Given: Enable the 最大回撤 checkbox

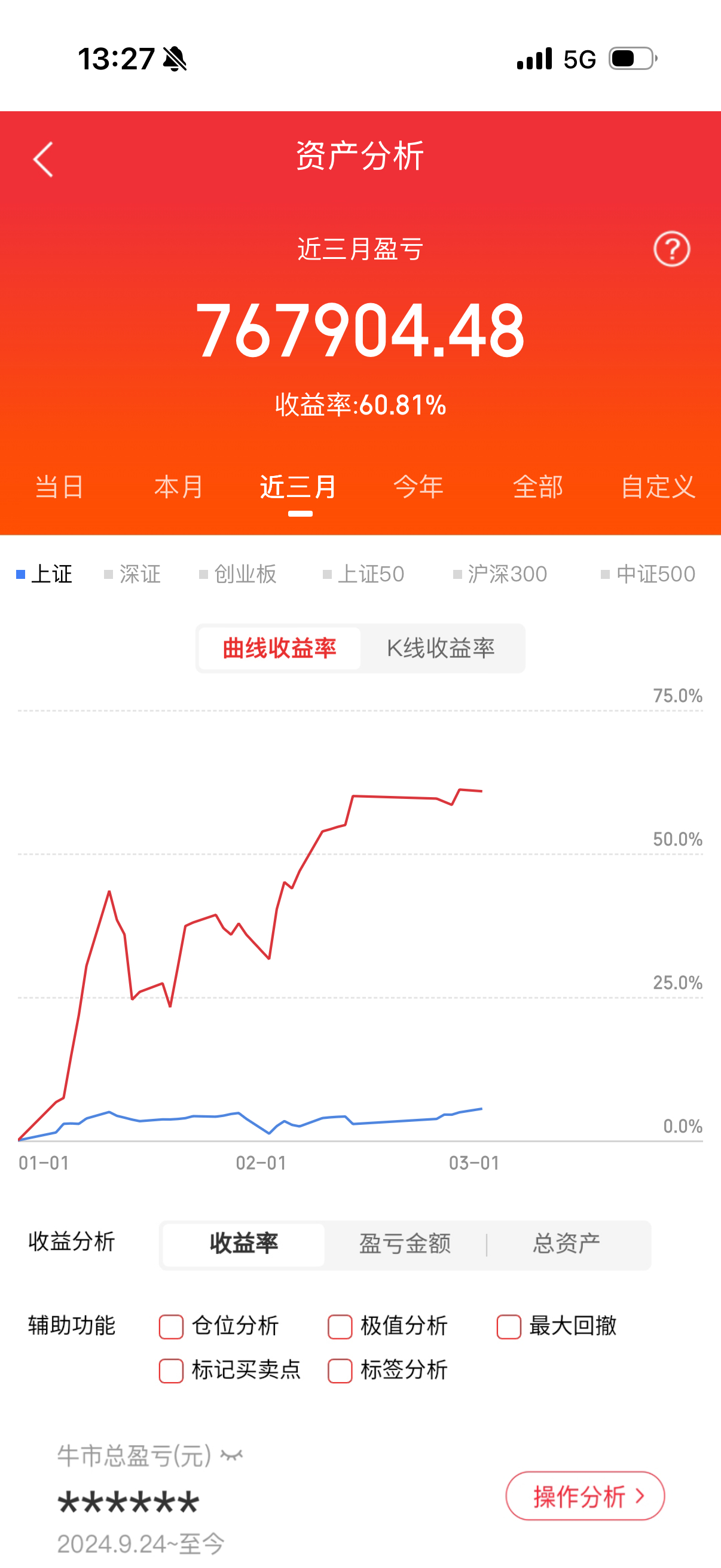Looking at the screenshot, I should coord(509,1326).
